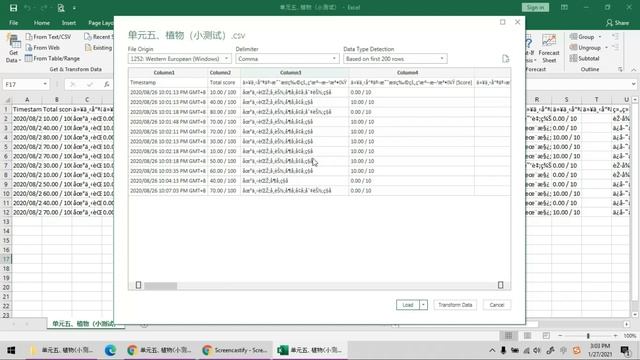
Task: Click the Forecast Sheet icon
Action: [x=549, y=49]
